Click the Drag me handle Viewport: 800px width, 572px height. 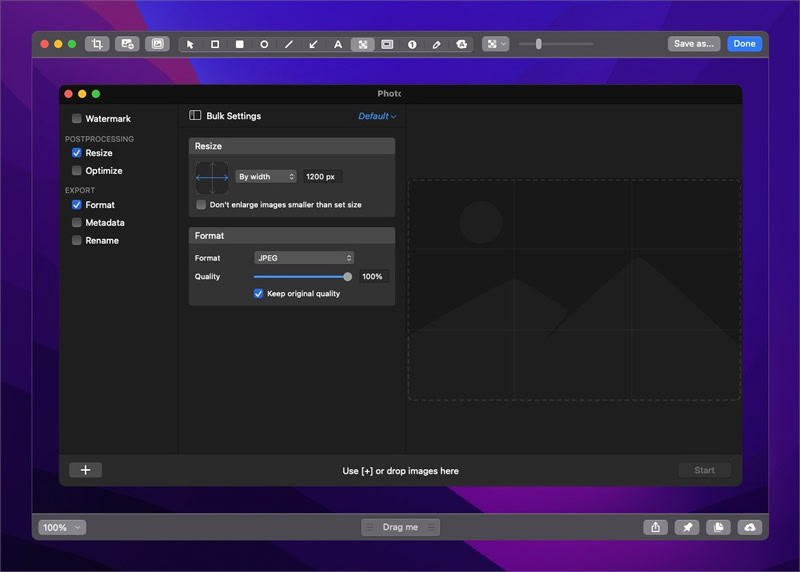click(x=401, y=527)
